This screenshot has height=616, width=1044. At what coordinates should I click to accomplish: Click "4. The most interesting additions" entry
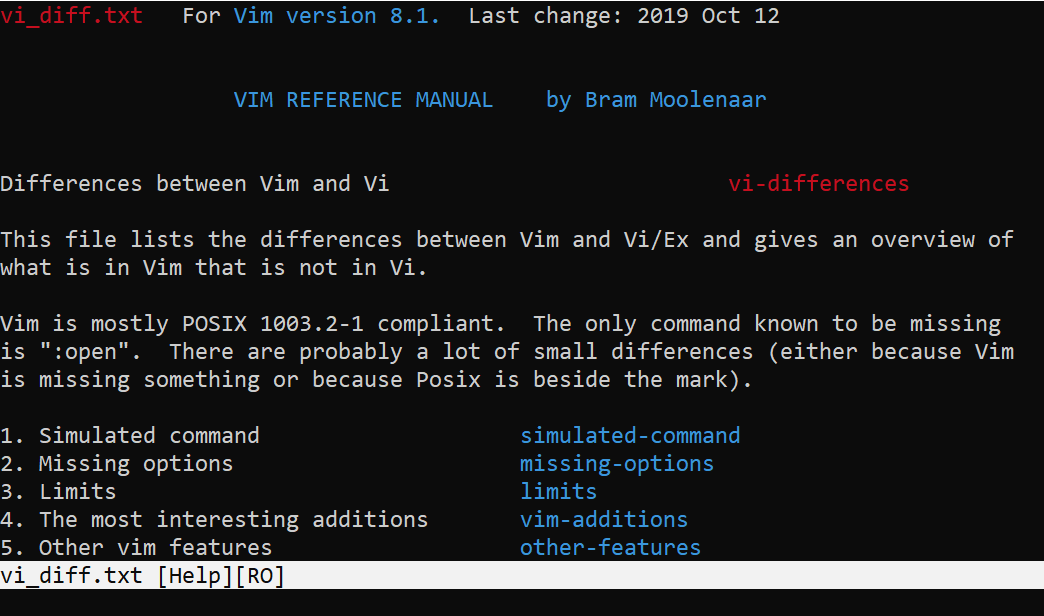(x=214, y=520)
